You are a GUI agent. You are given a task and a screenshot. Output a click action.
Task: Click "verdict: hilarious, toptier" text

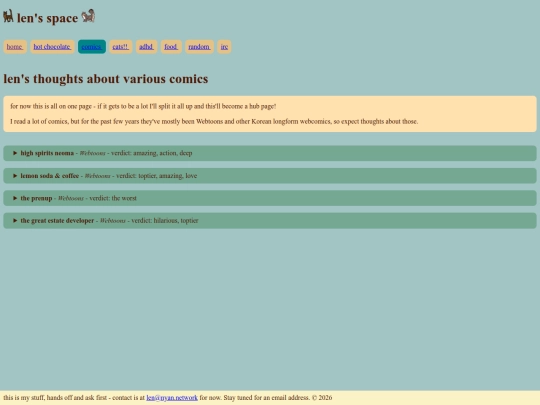pos(165,220)
